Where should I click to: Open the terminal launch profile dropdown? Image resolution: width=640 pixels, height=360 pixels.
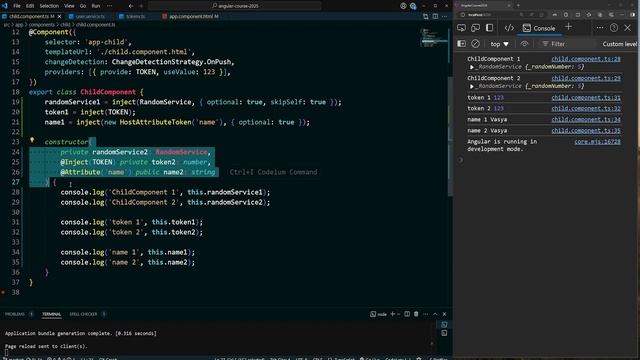399,314
